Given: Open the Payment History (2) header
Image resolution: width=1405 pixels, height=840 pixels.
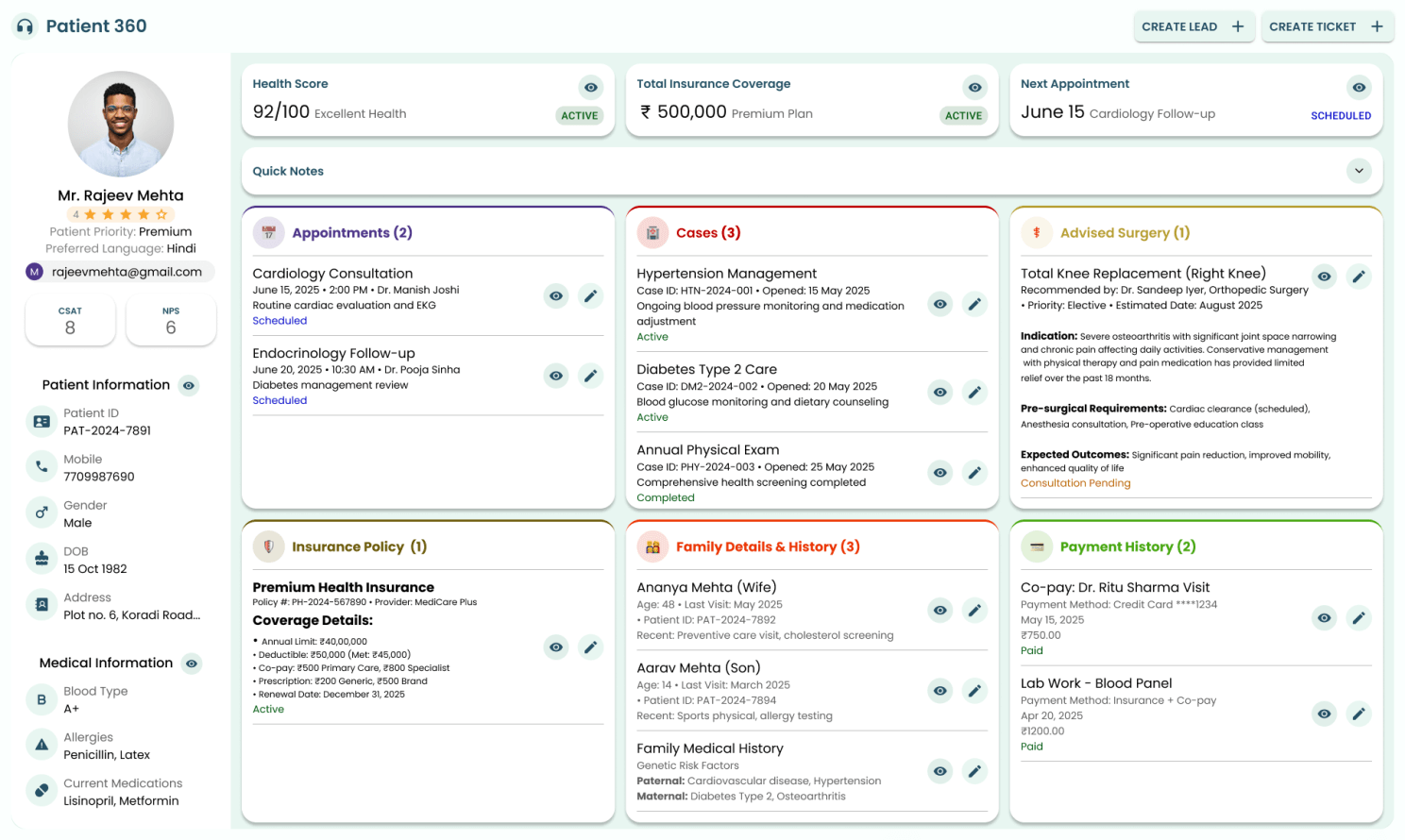Looking at the screenshot, I should [1127, 546].
